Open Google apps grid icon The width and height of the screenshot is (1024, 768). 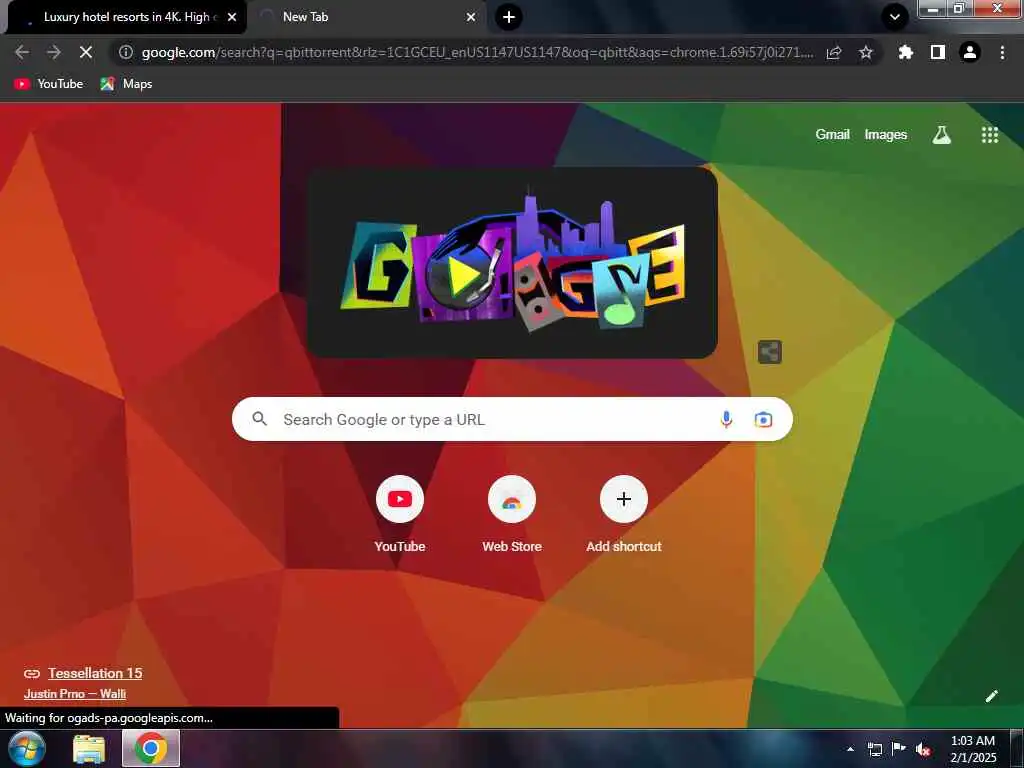[x=989, y=135]
